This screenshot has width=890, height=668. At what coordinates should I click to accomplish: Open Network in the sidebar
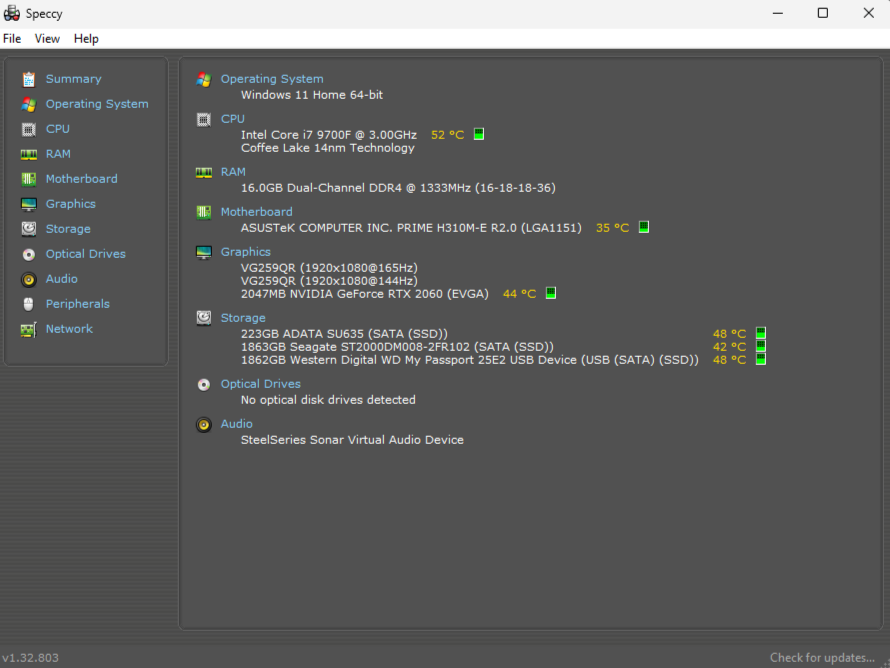tap(69, 329)
